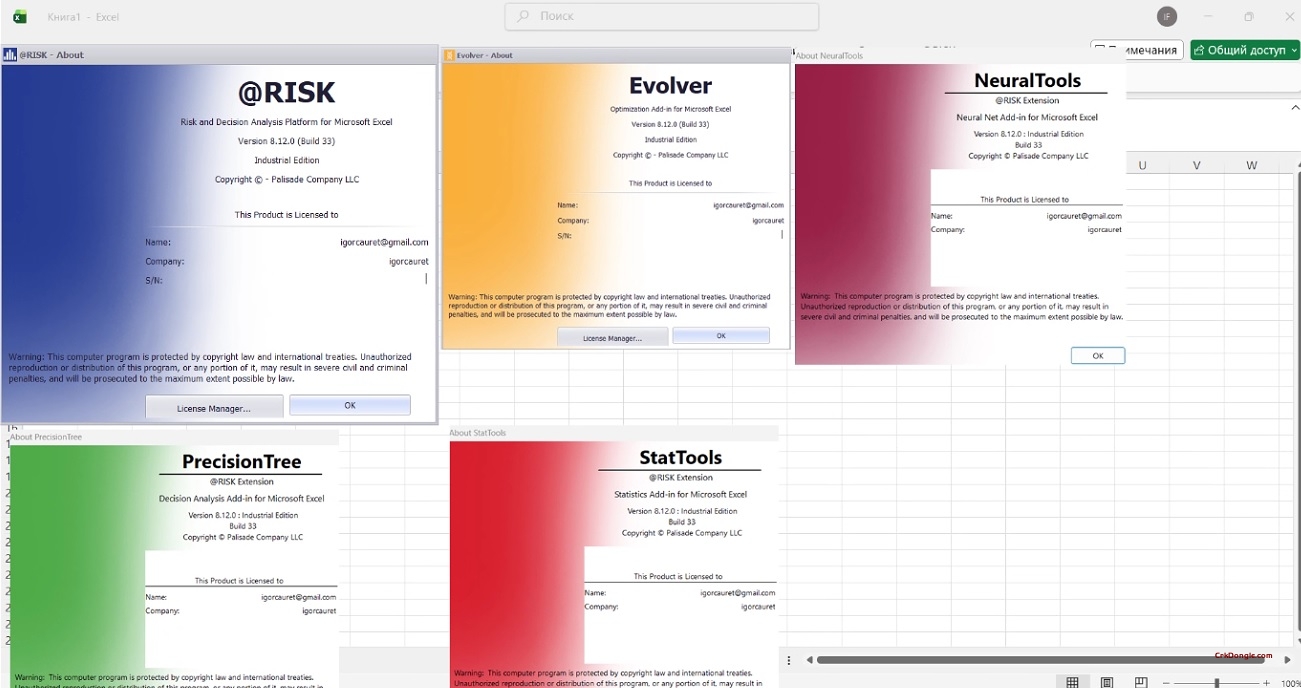Click the 100% zoom level text

(x=1290, y=683)
